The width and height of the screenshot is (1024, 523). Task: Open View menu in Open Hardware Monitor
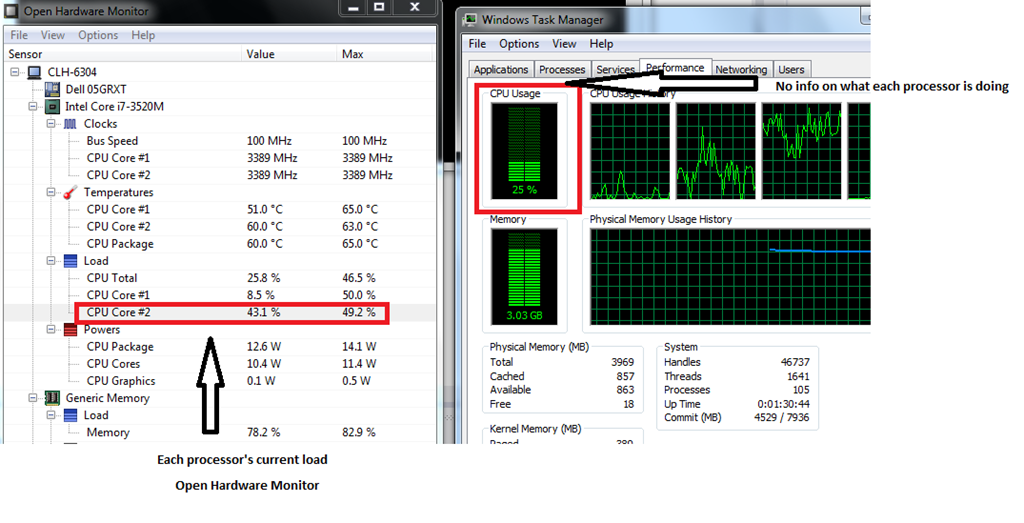(53, 35)
